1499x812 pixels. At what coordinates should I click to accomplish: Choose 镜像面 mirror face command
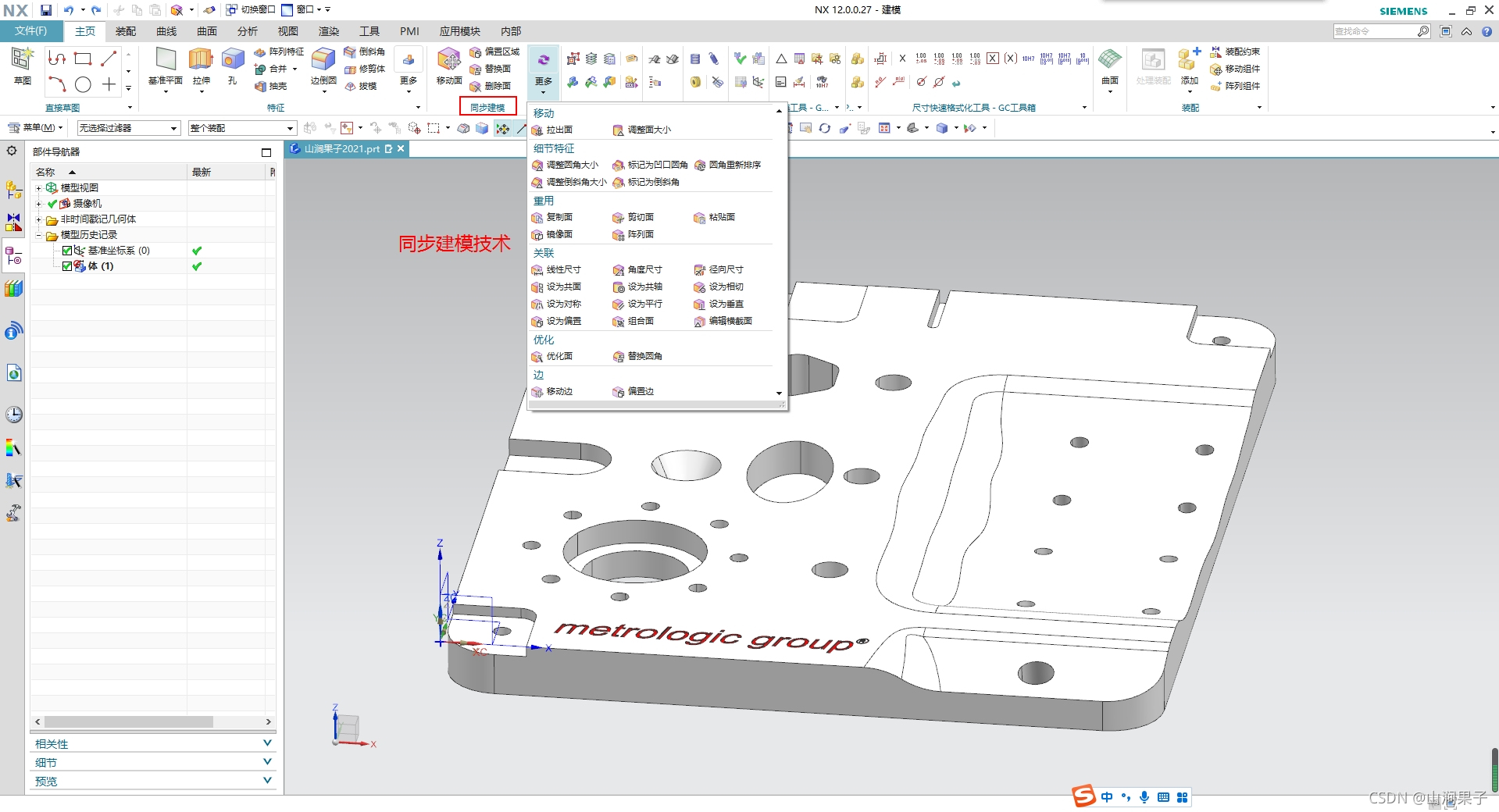coord(552,234)
